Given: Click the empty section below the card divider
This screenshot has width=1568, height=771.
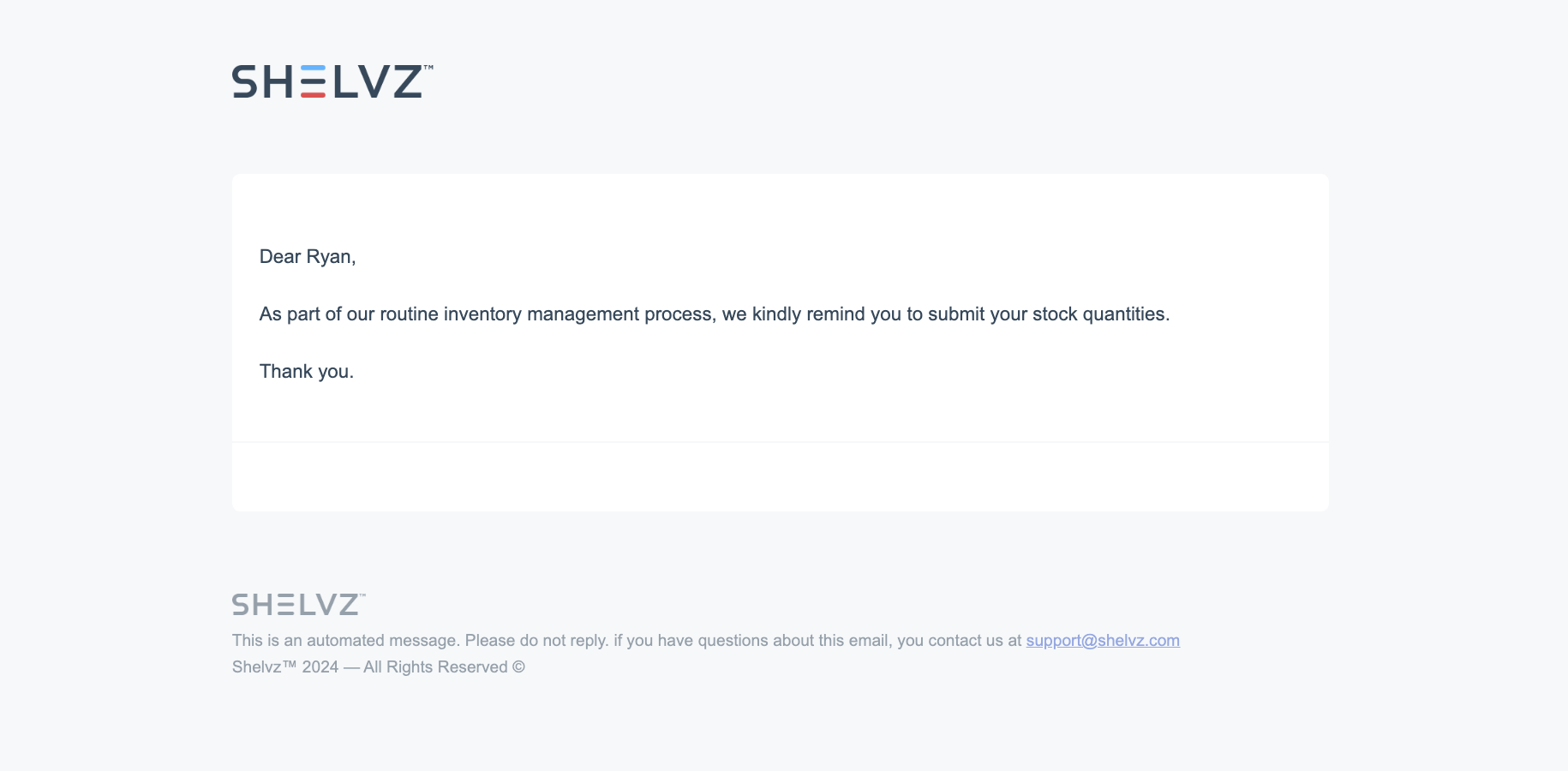Looking at the screenshot, I should click(780, 477).
